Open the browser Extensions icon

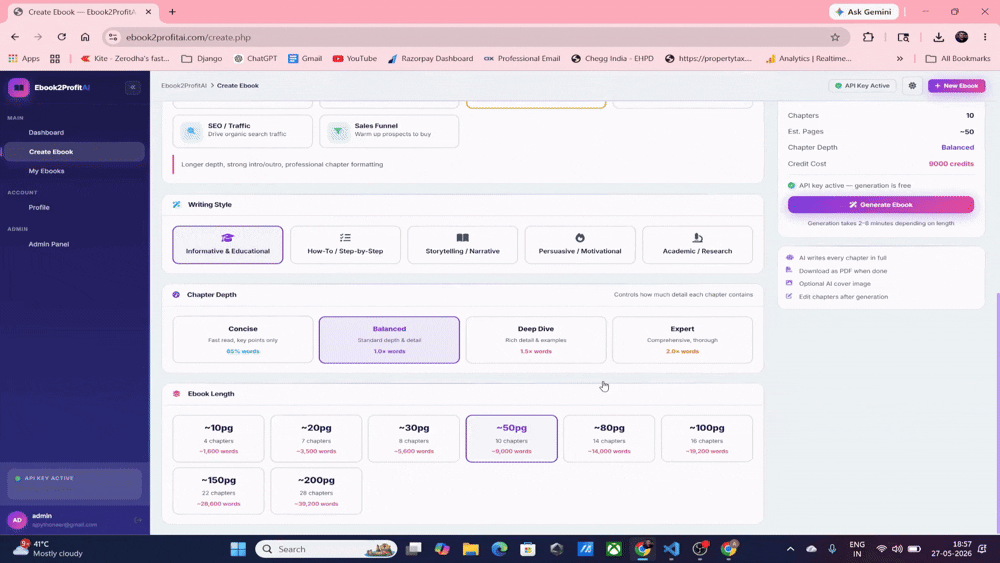pyautogui.click(x=868, y=37)
